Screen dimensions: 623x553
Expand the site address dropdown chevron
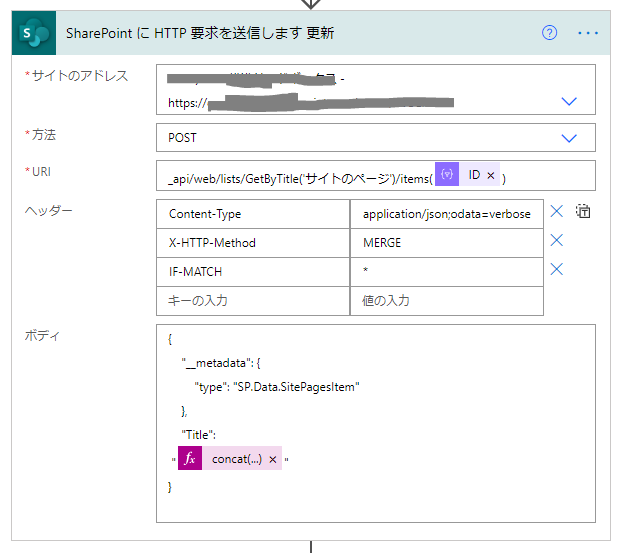(x=569, y=101)
